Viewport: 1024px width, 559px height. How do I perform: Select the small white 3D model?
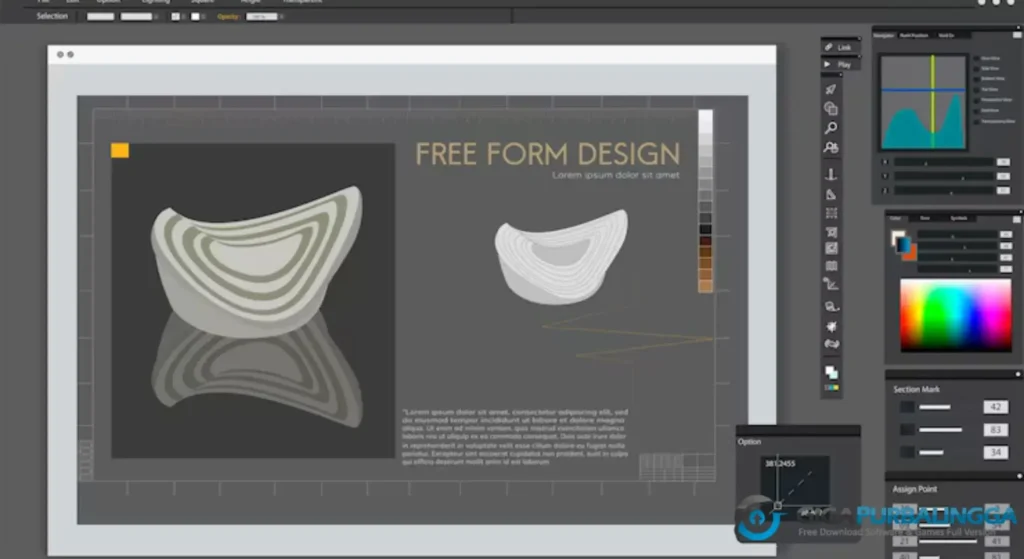point(562,256)
